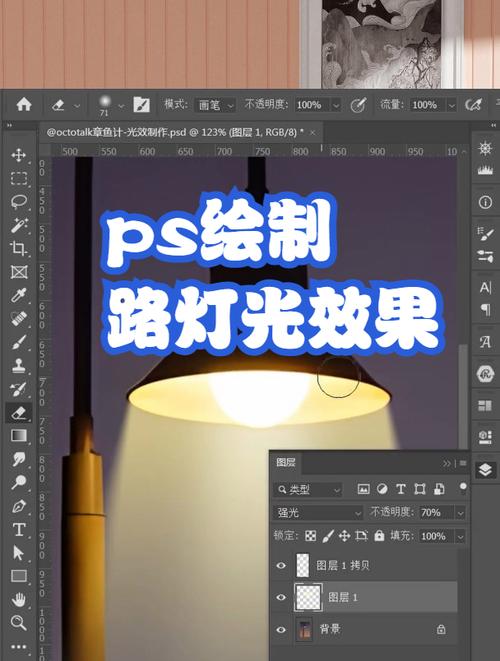Filter layers by adjustment layers icon
500x661 pixels.
coord(382,489)
